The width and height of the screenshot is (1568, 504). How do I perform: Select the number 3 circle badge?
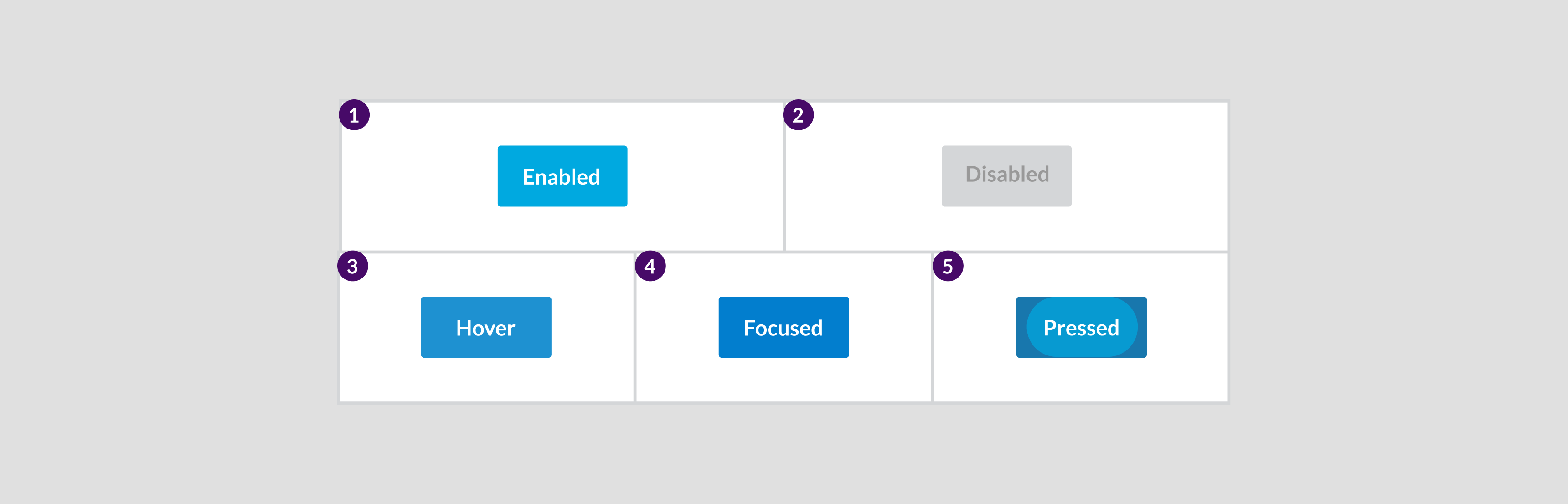pyautogui.click(x=352, y=266)
